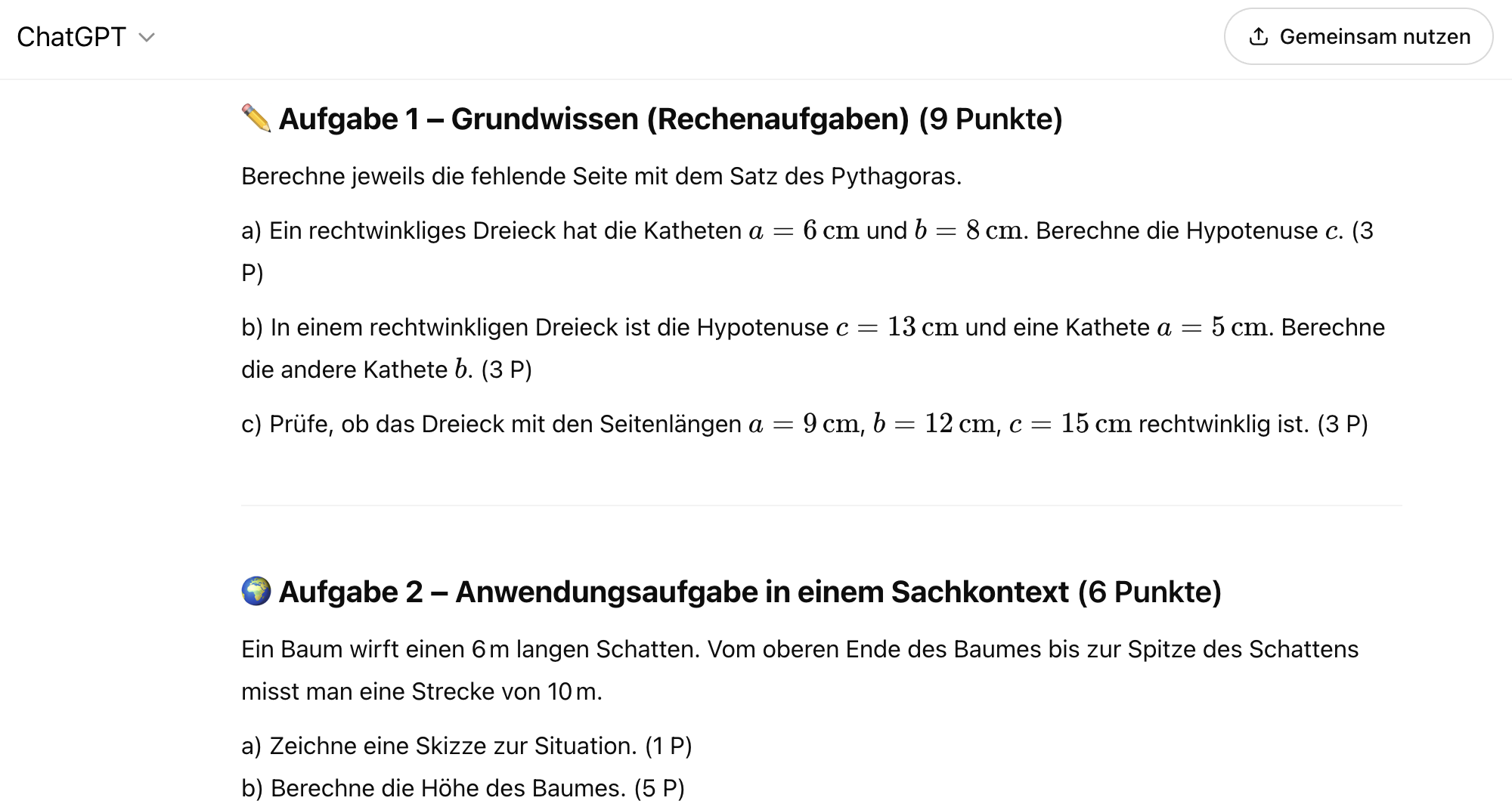Click the line Berechne die Höhe des Baumes
The height and width of the screenshot is (810, 1512).
click(463, 788)
